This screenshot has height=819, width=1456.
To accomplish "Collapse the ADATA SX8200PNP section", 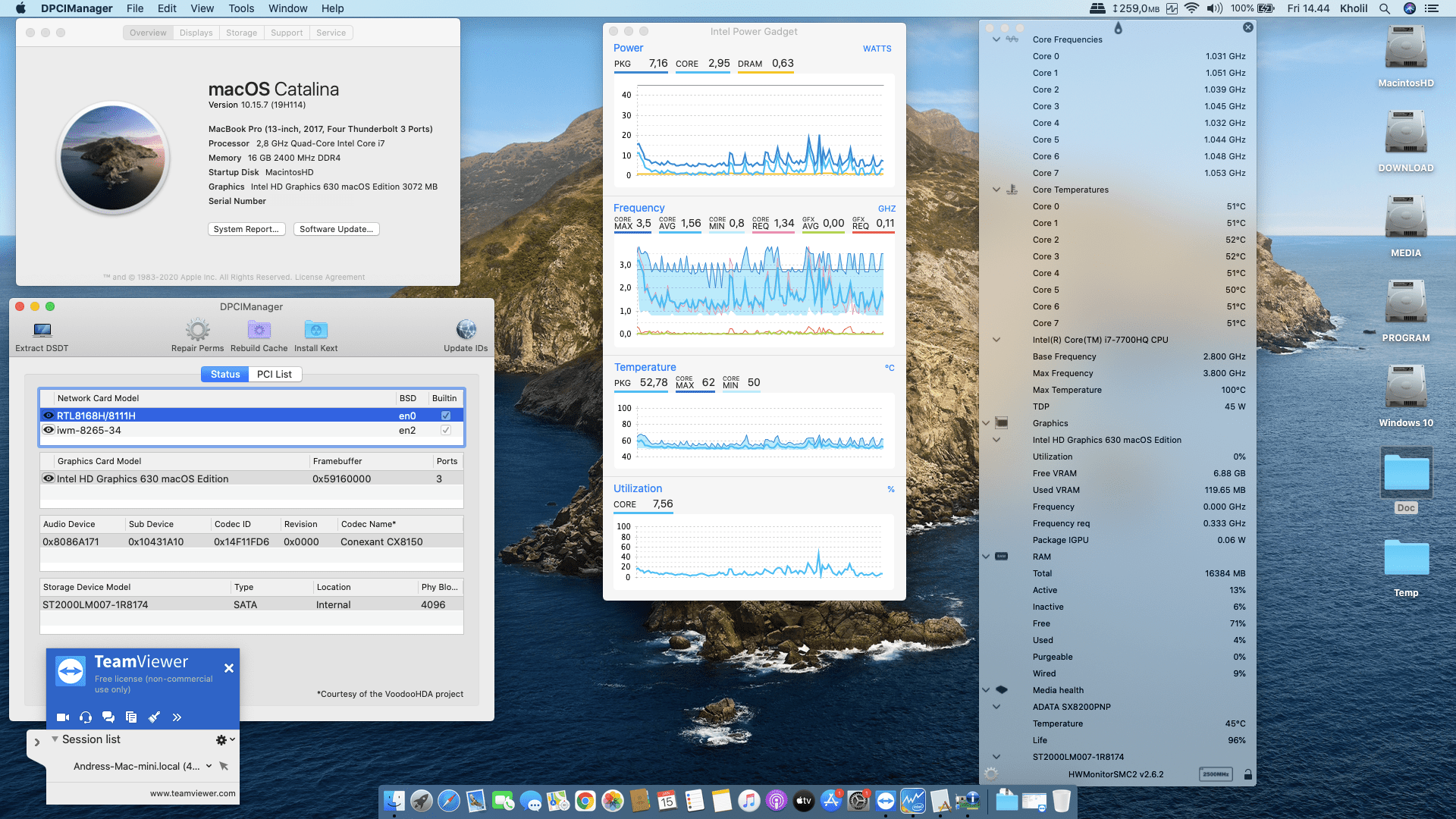I will 996,707.
